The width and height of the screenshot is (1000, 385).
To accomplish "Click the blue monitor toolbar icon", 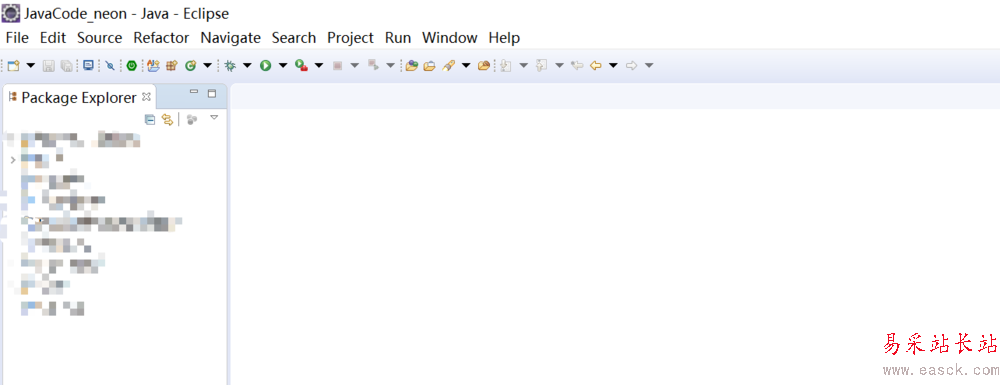I will click(89, 65).
